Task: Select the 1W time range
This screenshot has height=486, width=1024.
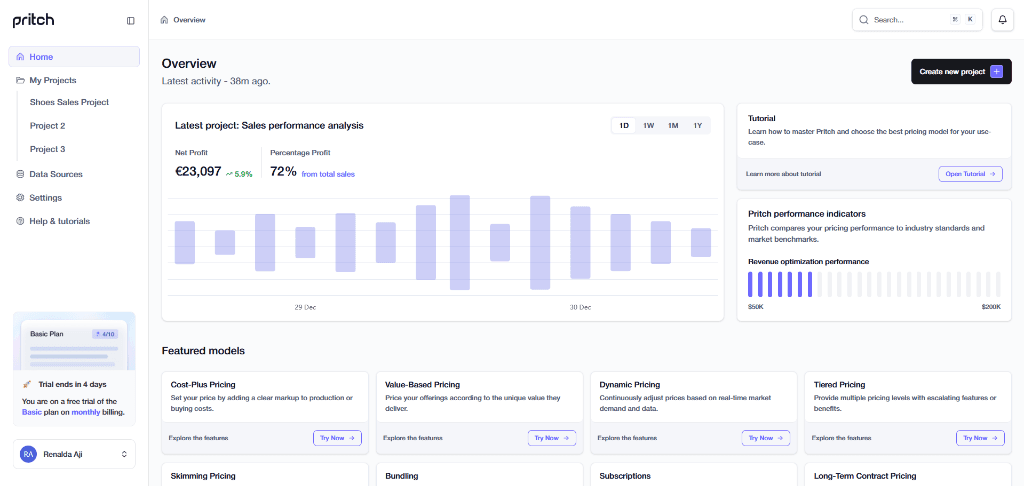Action: tap(648, 125)
